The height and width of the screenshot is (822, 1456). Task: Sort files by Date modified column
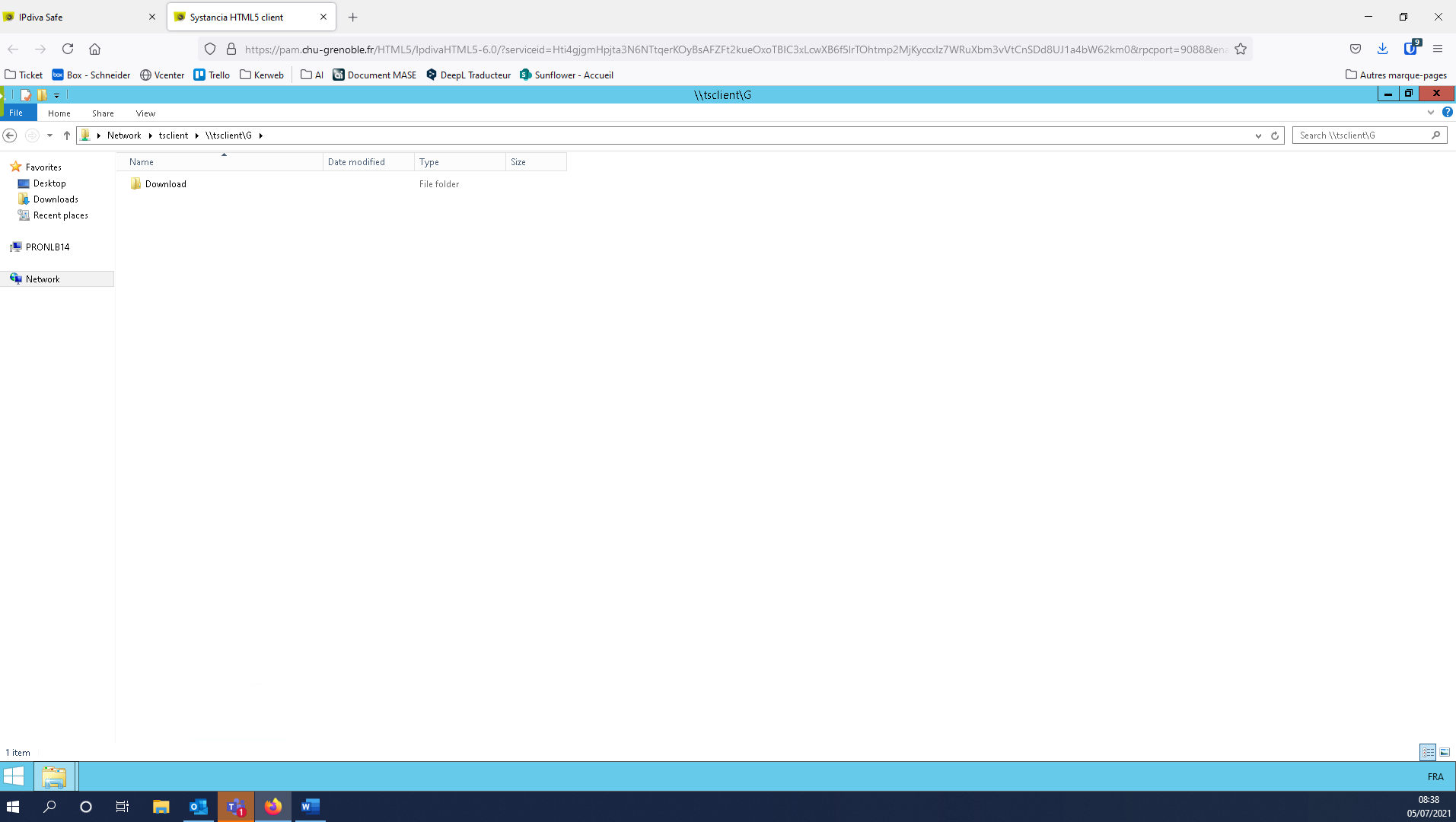[x=356, y=162]
